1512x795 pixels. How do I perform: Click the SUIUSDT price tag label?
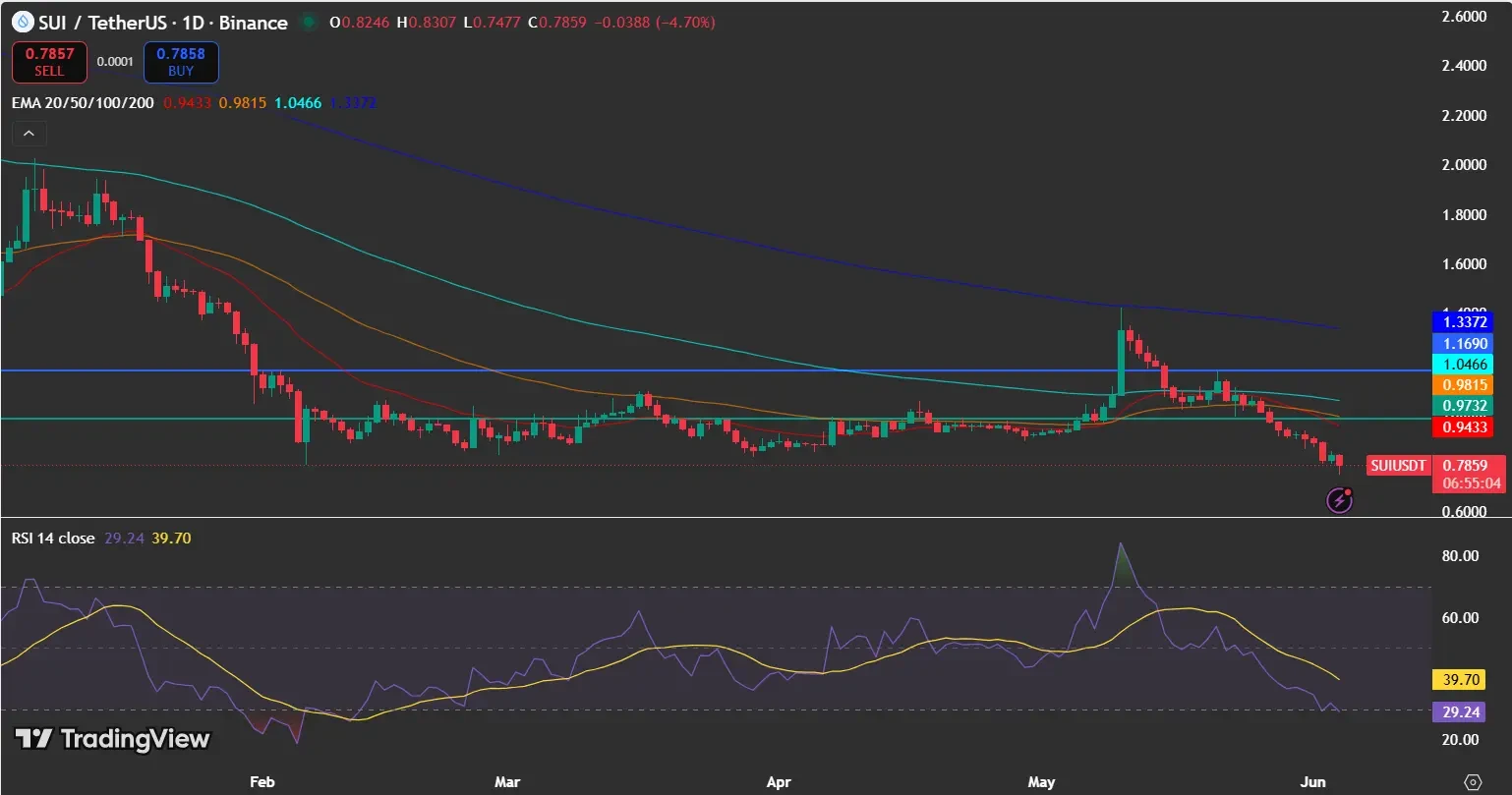(x=1397, y=466)
